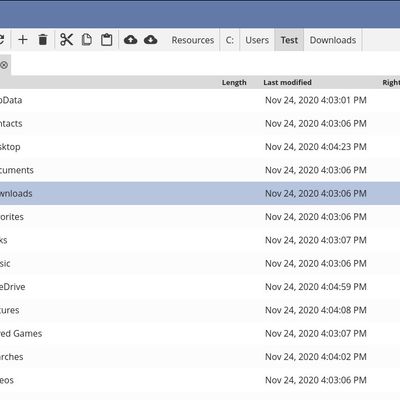Viewport: 400px width, 400px height.
Task: Click the copy documents icon
Action: click(x=87, y=40)
